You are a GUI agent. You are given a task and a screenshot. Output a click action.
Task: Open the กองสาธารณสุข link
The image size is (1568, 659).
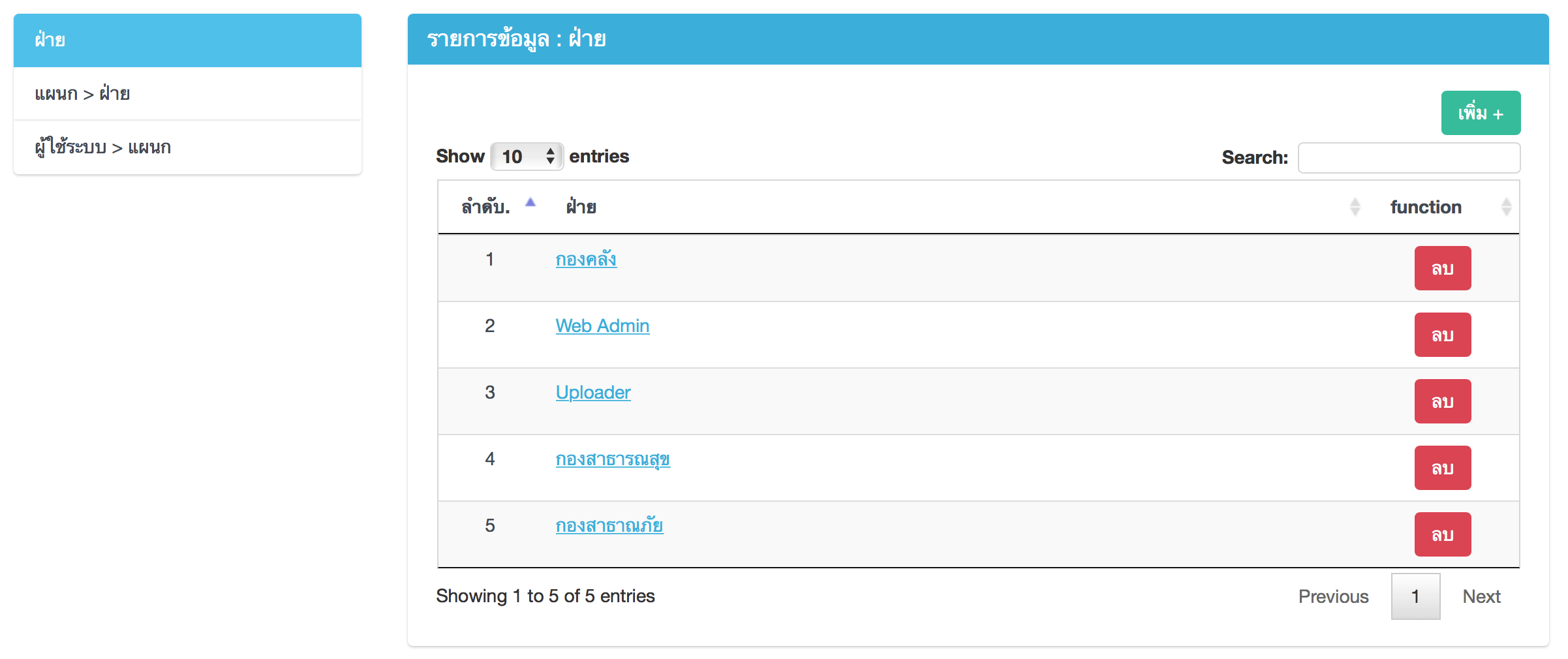click(613, 459)
